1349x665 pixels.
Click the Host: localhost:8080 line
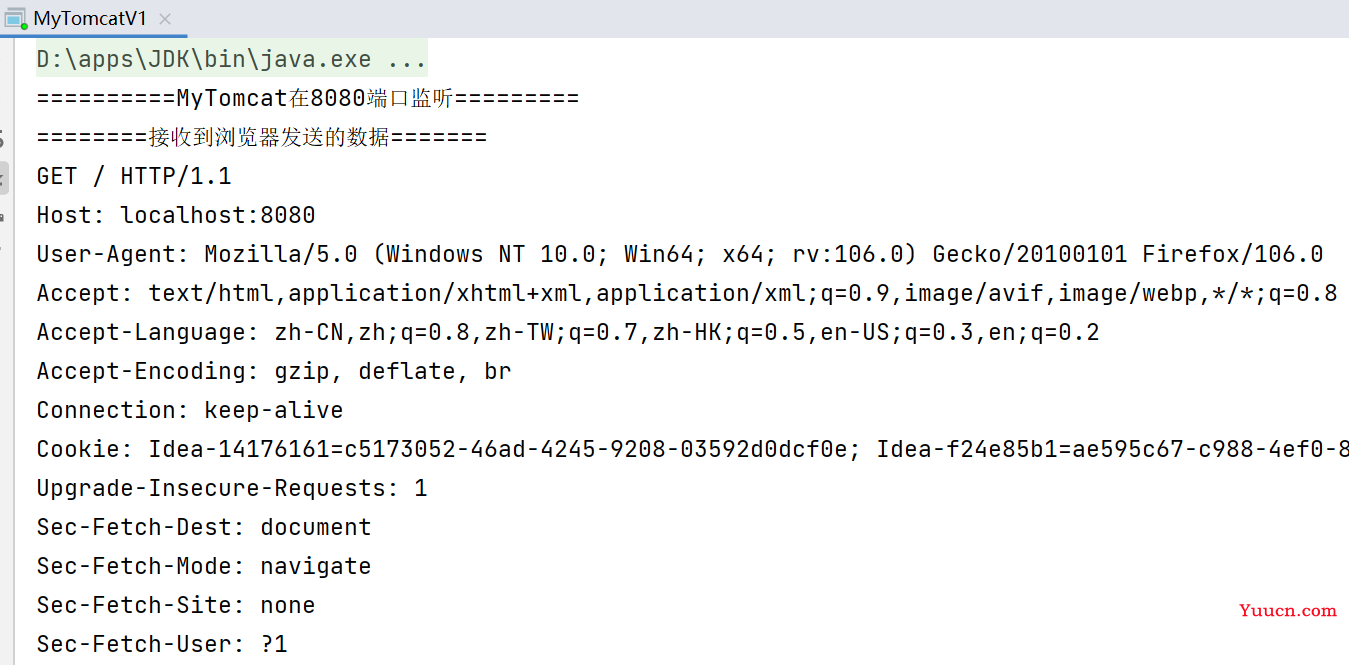176,216
